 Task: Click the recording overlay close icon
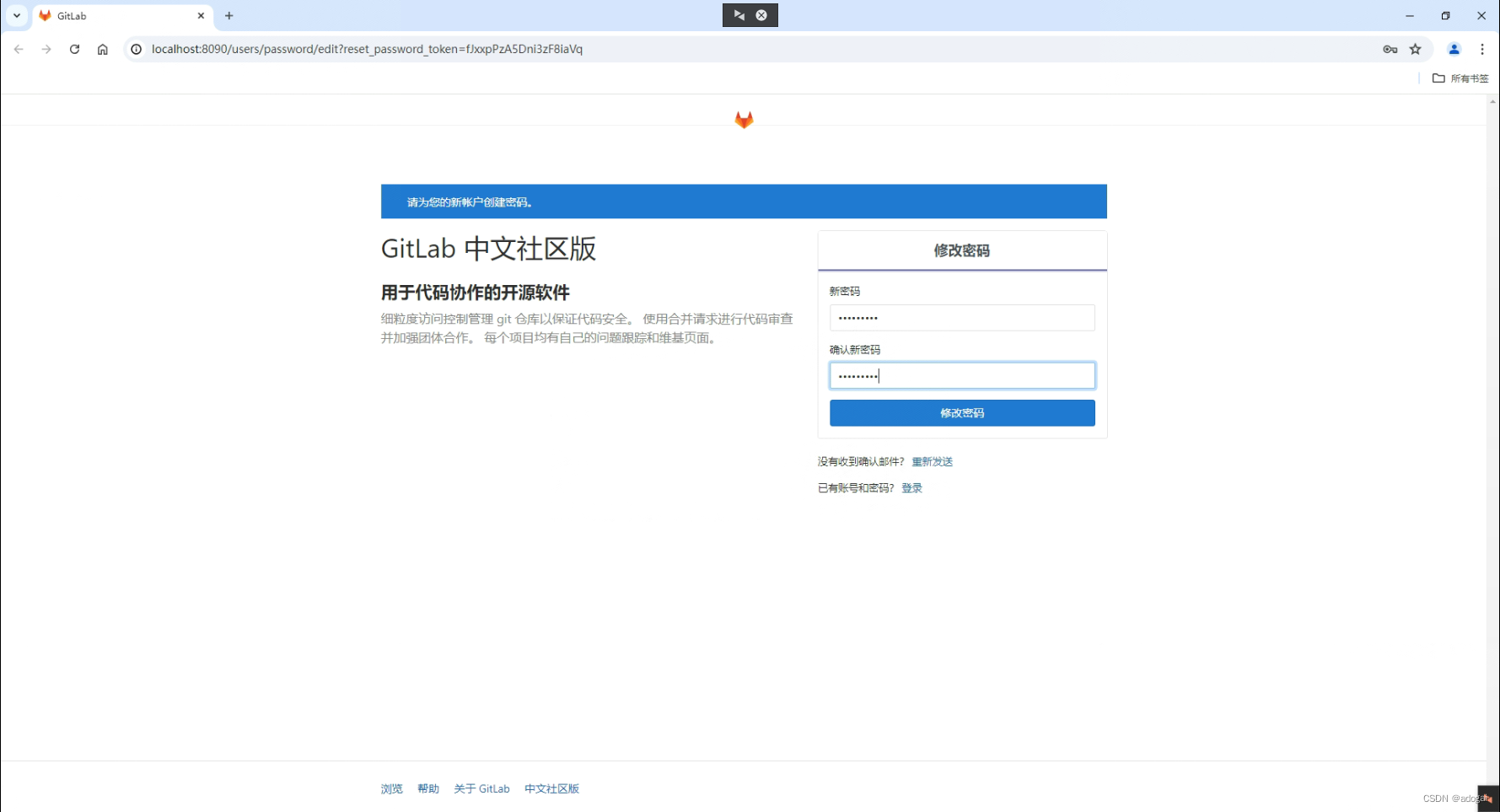pos(761,15)
